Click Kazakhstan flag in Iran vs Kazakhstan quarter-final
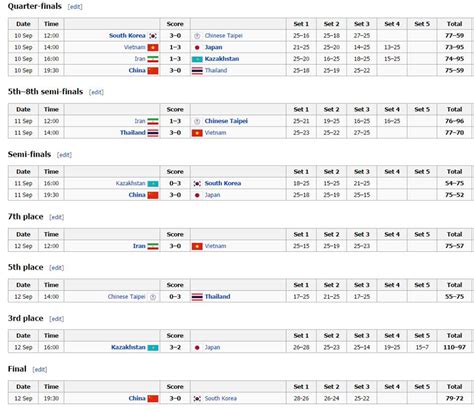474x412 pixels. (197, 59)
